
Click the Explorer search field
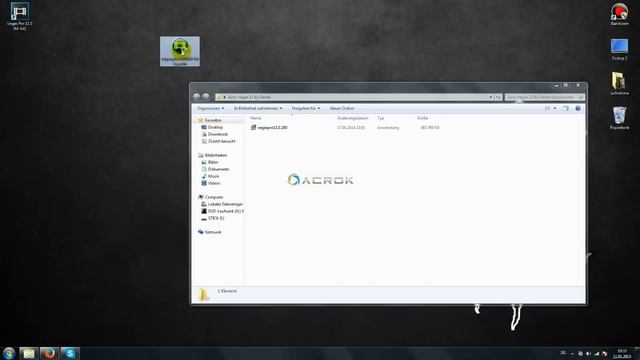click(544, 97)
